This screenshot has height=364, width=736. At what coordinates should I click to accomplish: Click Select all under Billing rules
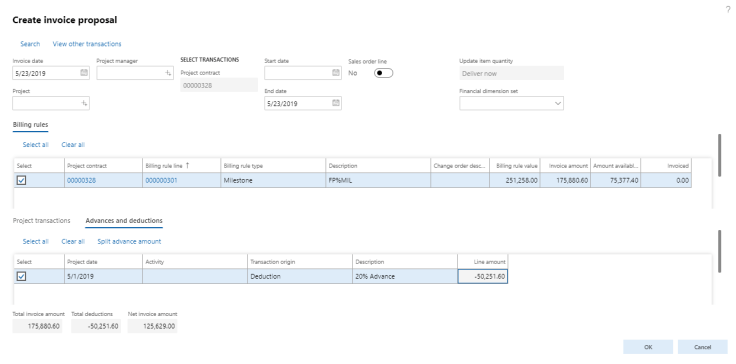coord(36,145)
